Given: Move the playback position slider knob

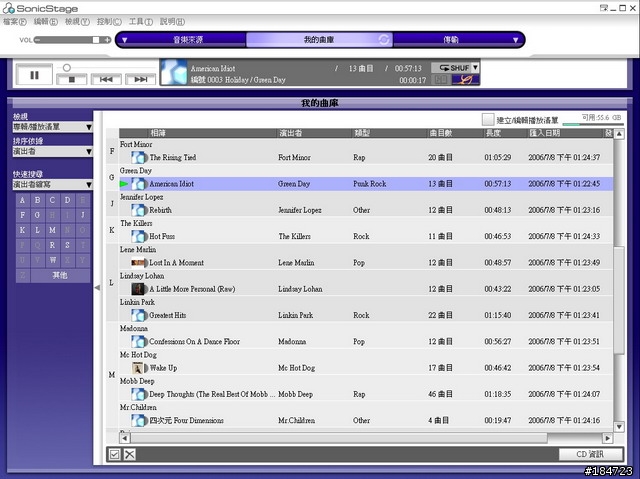Looking at the screenshot, I should pyautogui.click(x=67, y=67).
